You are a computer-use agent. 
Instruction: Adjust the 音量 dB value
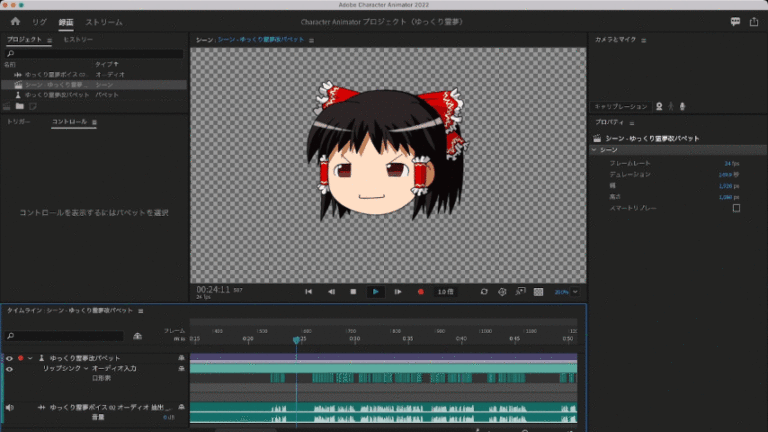[168, 417]
